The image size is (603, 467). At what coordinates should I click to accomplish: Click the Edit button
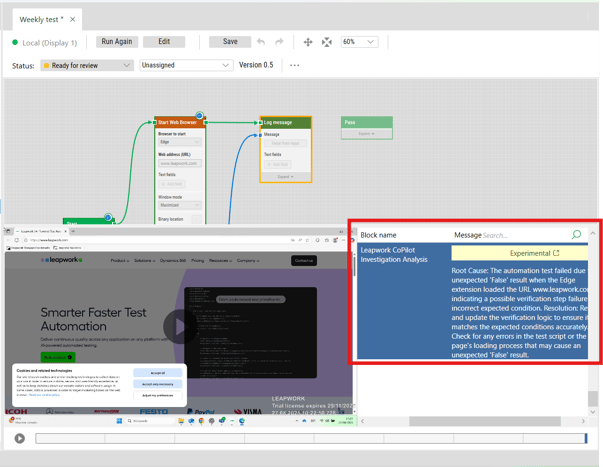[164, 42]
